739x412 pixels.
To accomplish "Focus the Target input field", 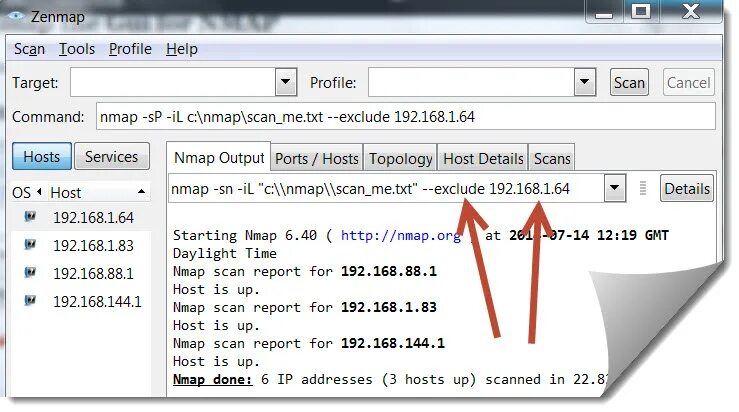I will (173, 82).
